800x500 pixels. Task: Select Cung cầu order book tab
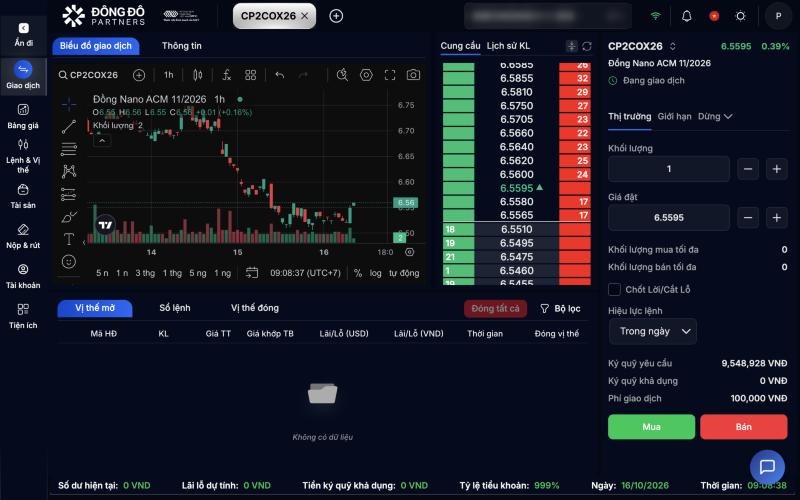point(460,46)
